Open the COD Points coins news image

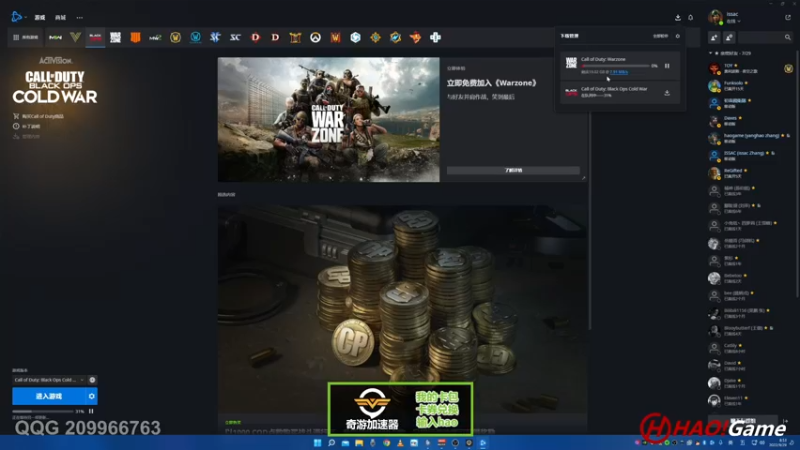(x=402, y=309)
